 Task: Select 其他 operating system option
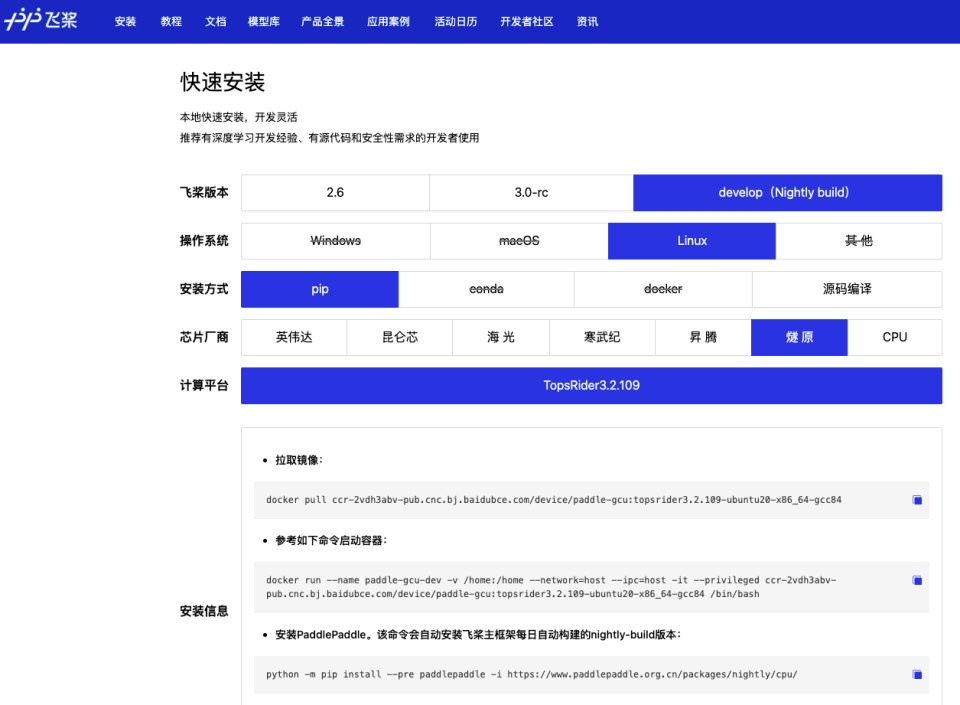859,241
